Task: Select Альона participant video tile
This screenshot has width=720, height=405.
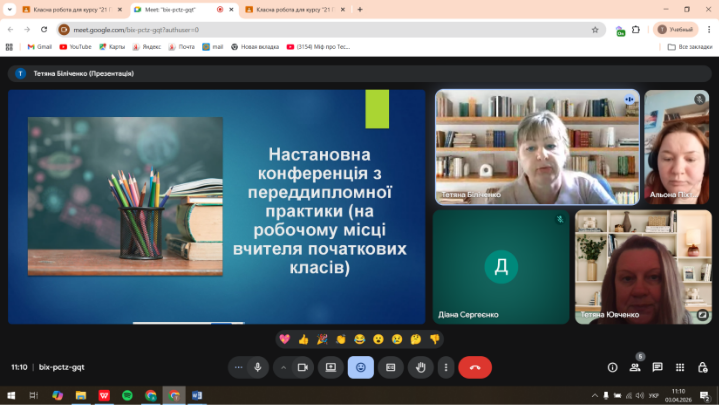Action: pos(677,147)
